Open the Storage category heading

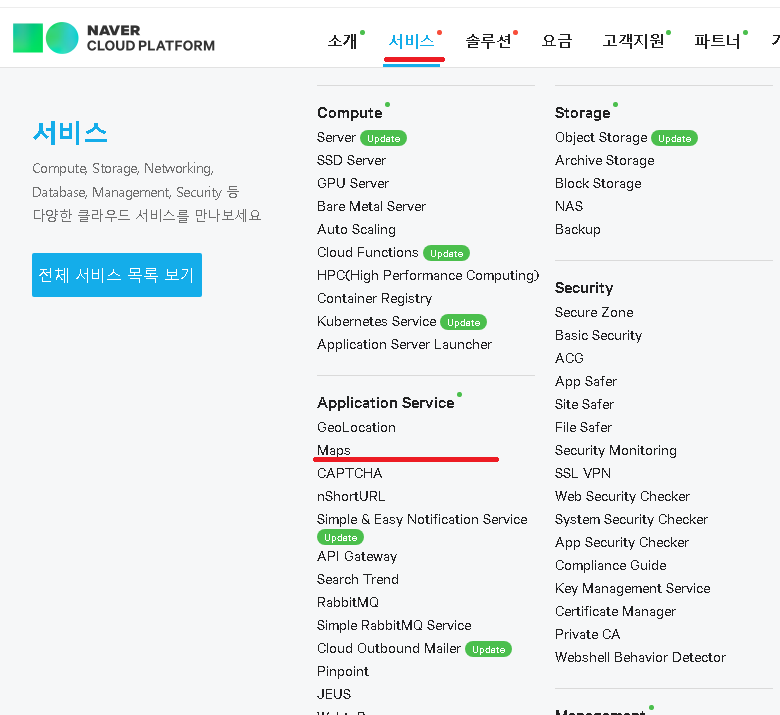pos(583,113)
